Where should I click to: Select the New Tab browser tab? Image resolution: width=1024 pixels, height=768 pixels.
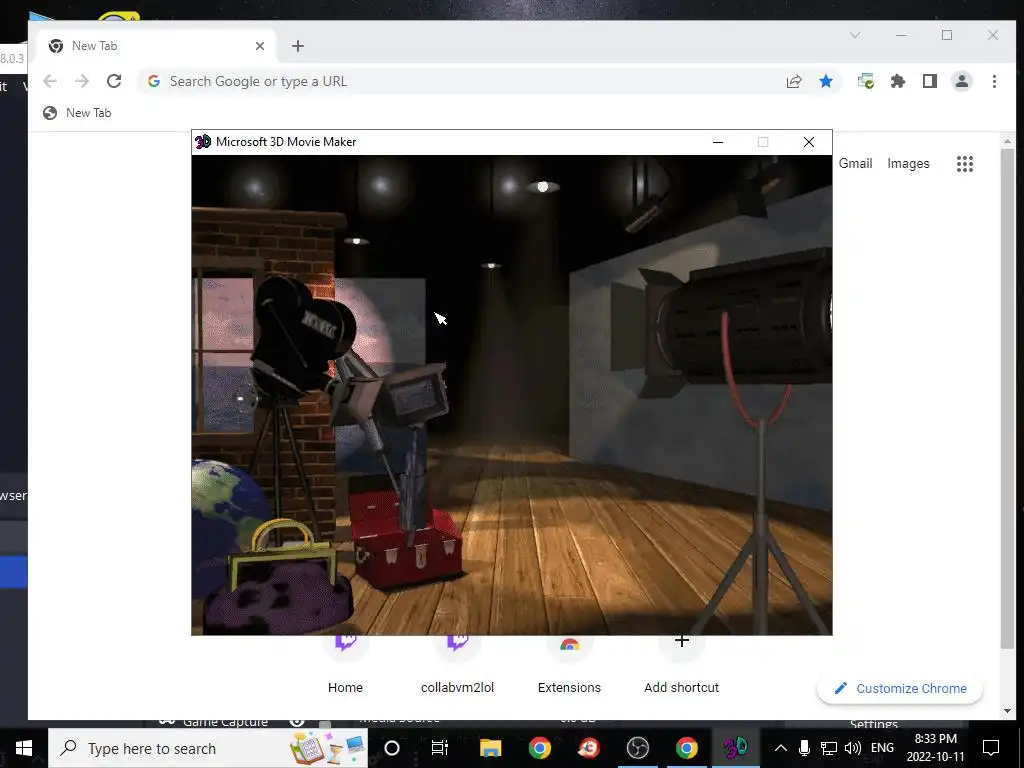(157, 46)
